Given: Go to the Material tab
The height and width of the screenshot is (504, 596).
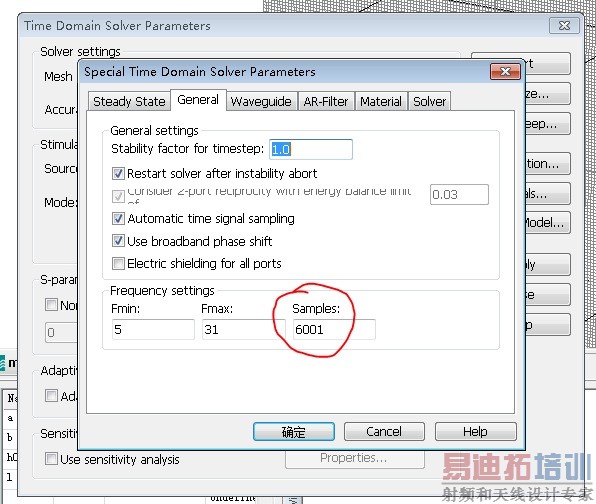Looking at the screenshot, I should click(381, 101).
